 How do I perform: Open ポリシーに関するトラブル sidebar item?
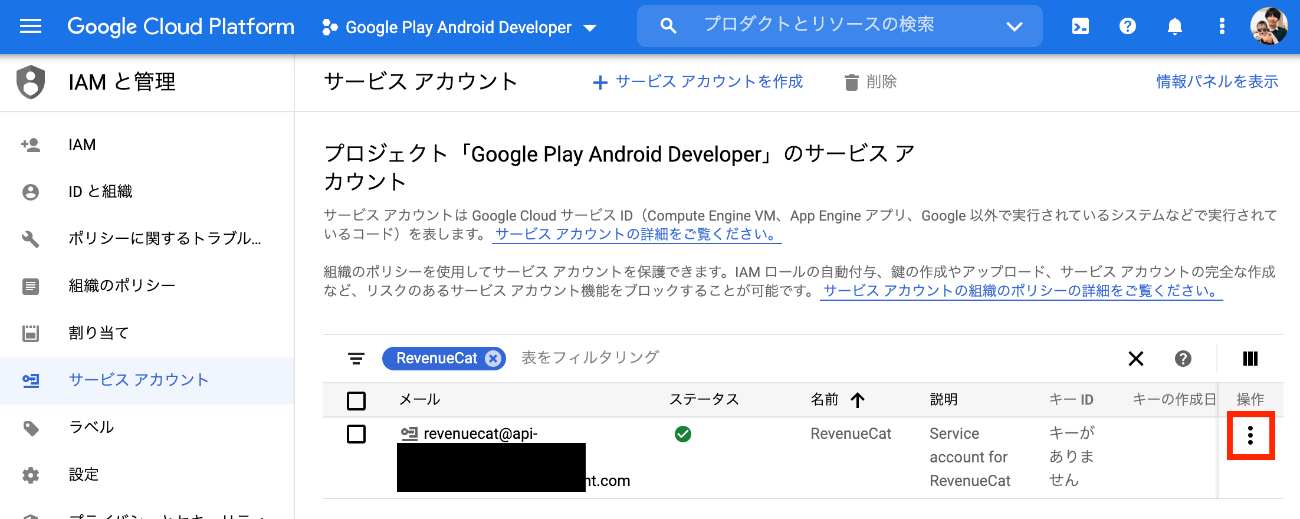click(147, 239)
